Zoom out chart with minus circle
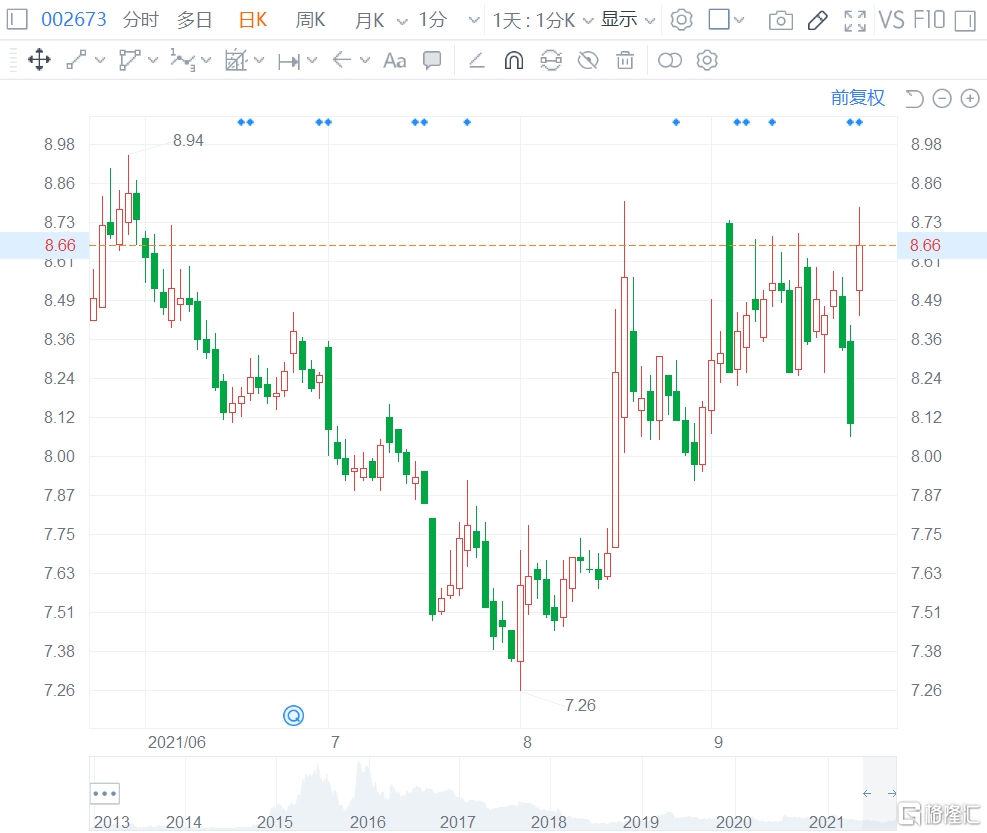The image size is (987, 833). pyautogui.click(x=942, y=98)
